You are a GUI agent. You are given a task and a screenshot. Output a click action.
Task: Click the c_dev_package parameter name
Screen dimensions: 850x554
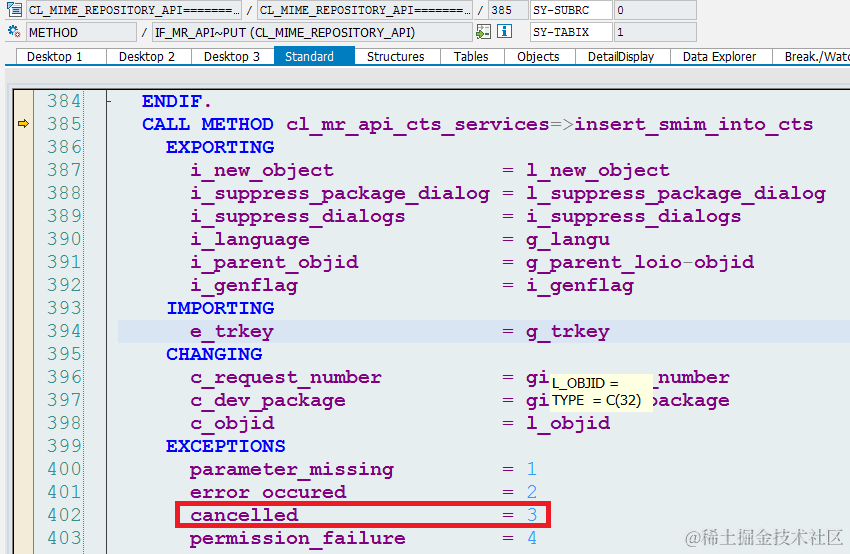pos(268,400)
